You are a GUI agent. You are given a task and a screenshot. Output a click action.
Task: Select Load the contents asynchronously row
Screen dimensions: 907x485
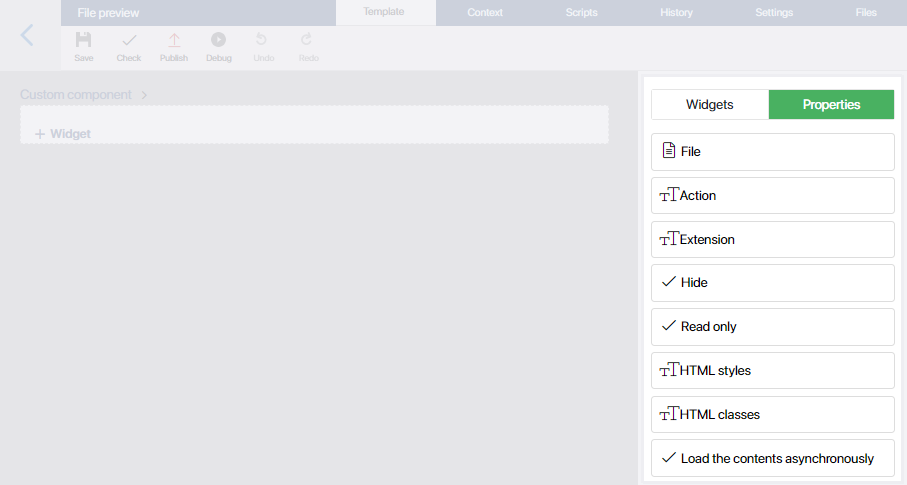tap(773, 458)
